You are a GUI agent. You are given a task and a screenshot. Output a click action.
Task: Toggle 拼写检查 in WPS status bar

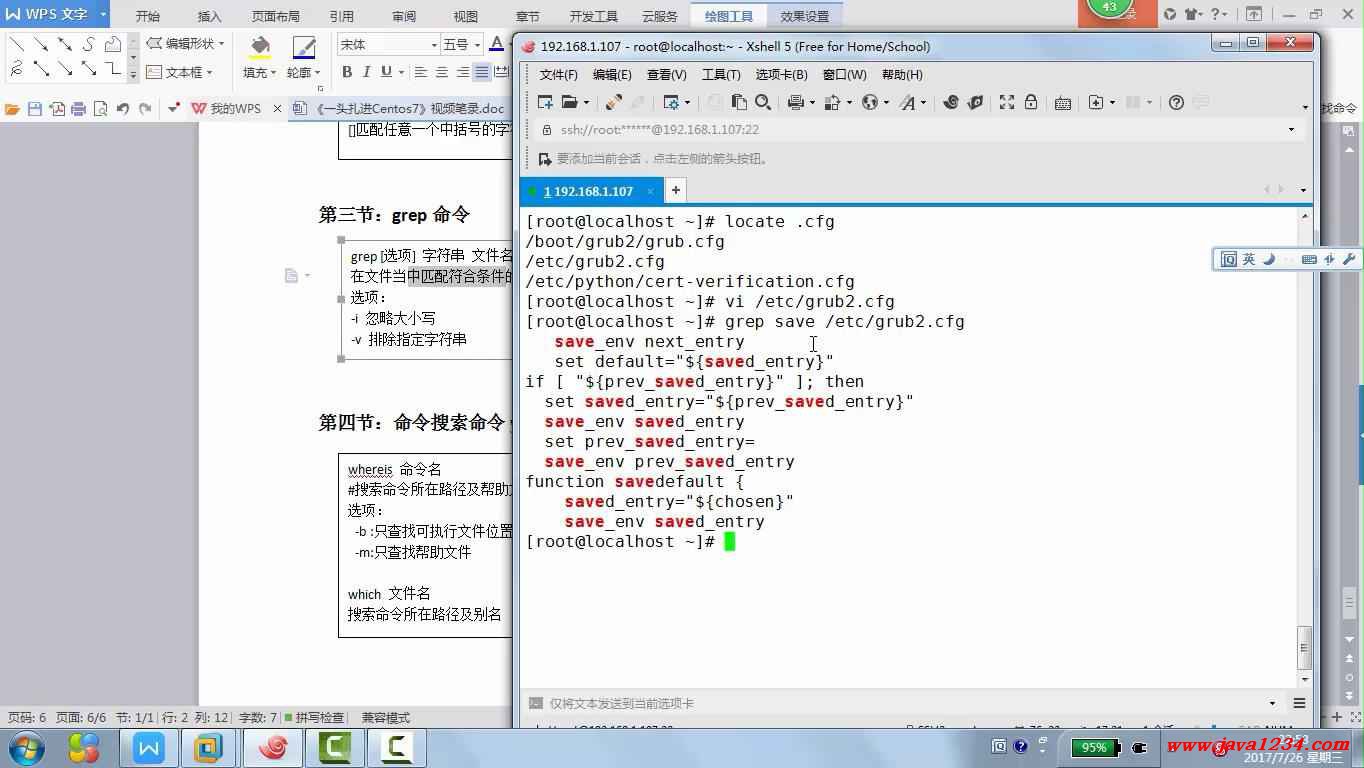pyautogui.click(x=314, y=717)
